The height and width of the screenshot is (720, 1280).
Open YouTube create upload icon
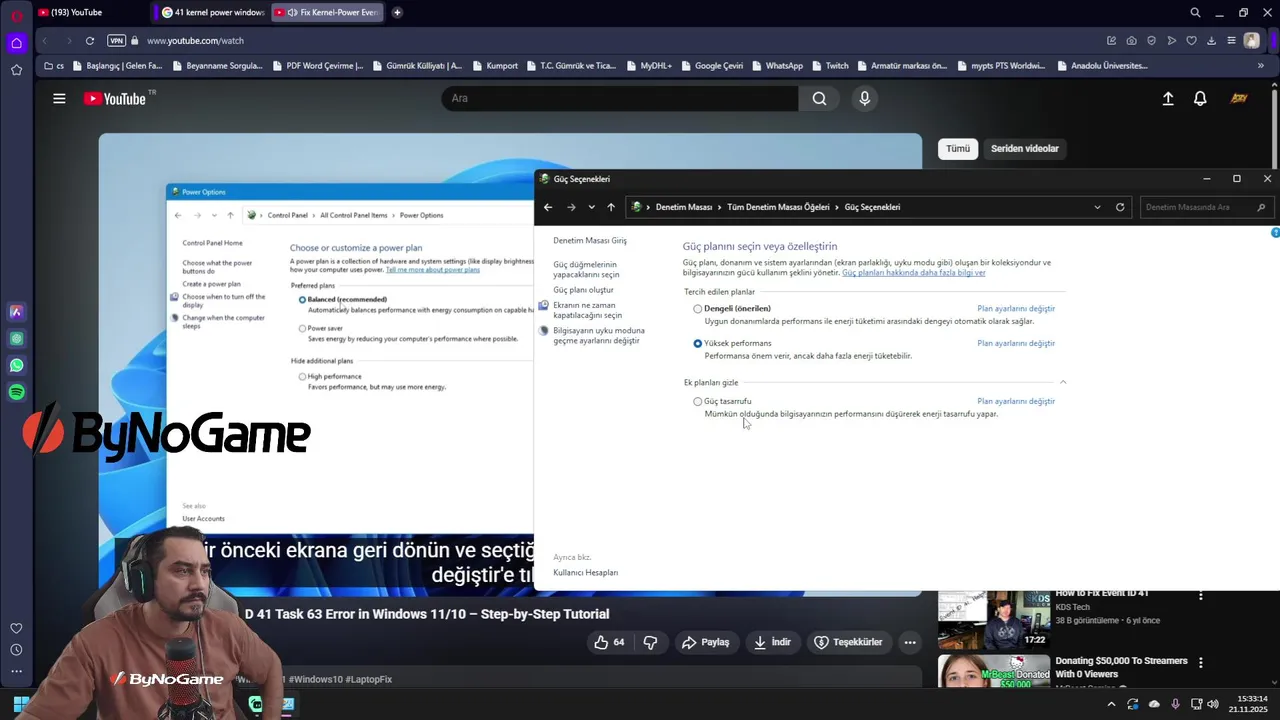click(1168, 98)
